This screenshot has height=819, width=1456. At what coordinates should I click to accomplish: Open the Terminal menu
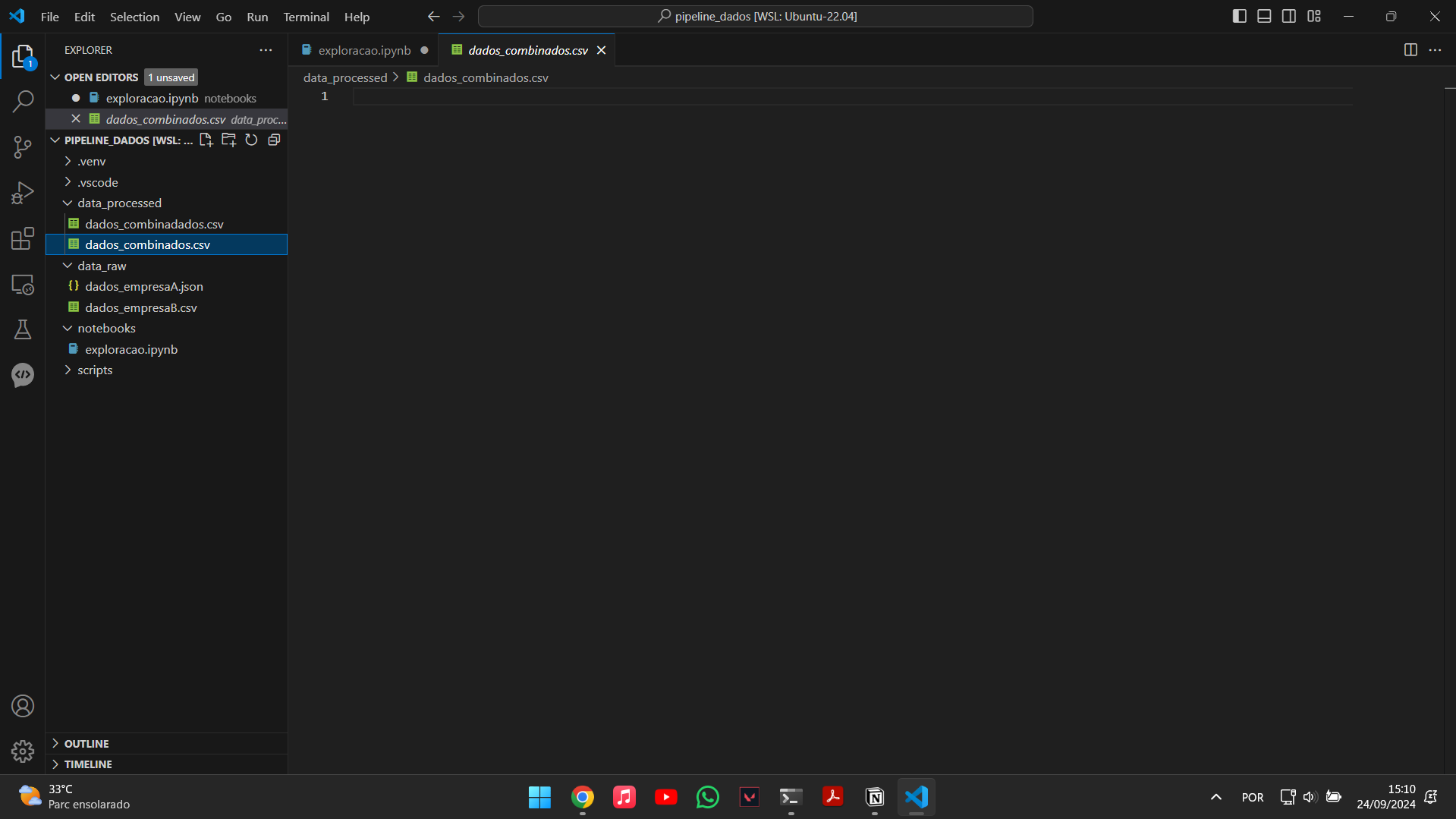[x=306, y=17]
